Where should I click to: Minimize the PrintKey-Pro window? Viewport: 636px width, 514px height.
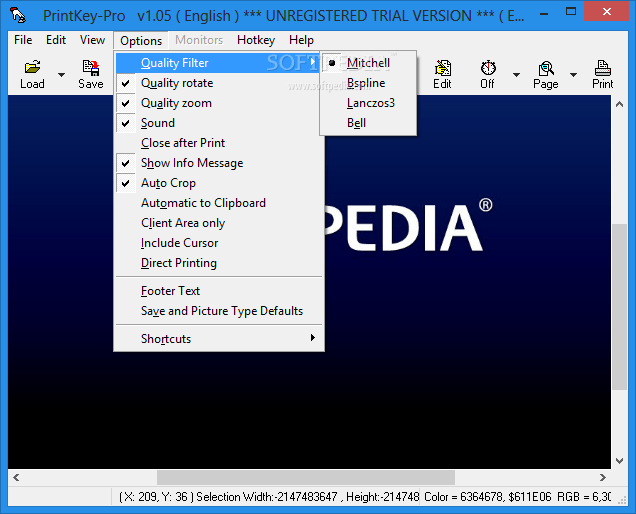(544, 12)
